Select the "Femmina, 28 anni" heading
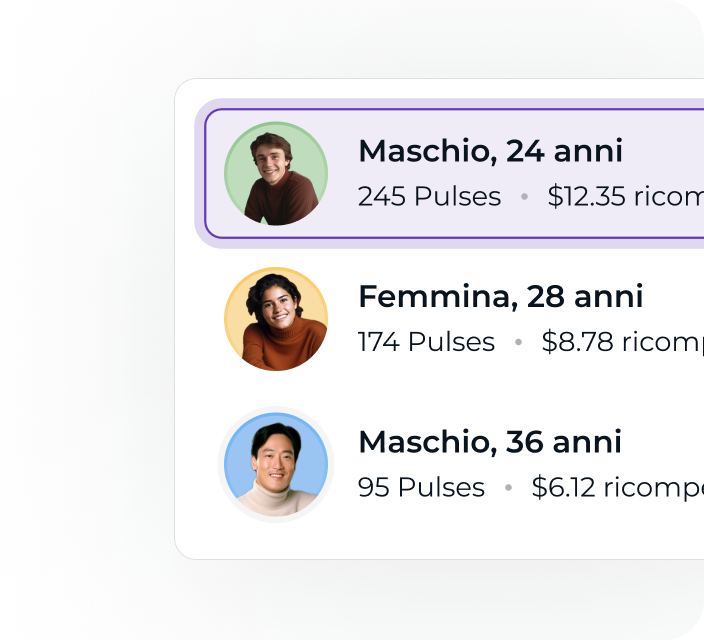The height and width of the screenshot is (640, 704). pos(501,296)
